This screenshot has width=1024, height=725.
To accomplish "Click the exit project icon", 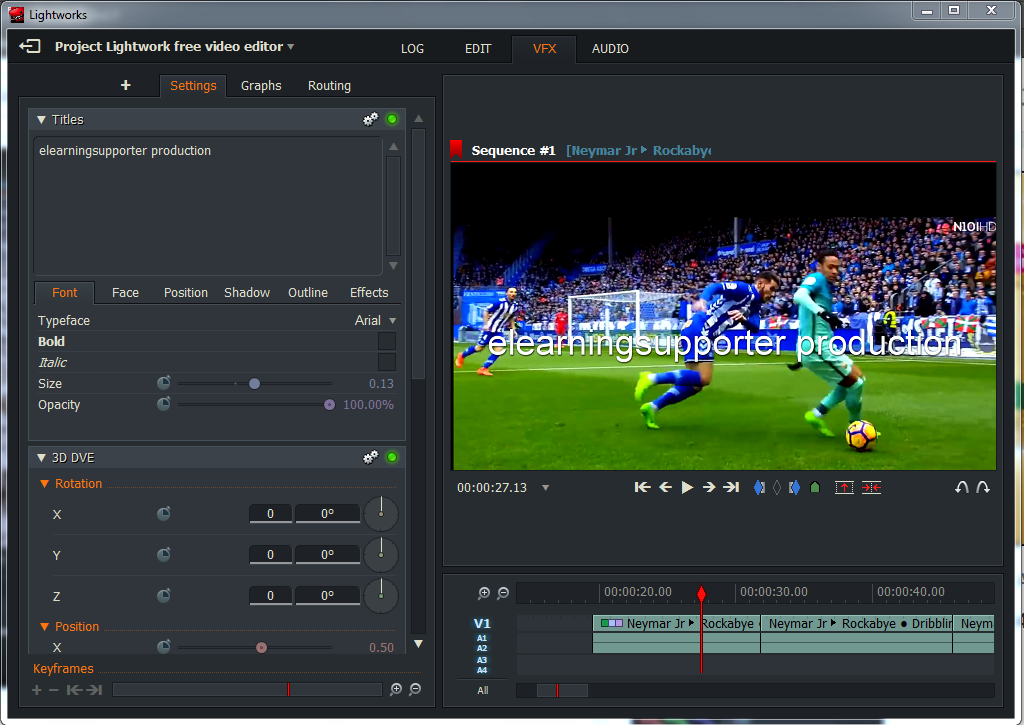I will pos(30,46).
